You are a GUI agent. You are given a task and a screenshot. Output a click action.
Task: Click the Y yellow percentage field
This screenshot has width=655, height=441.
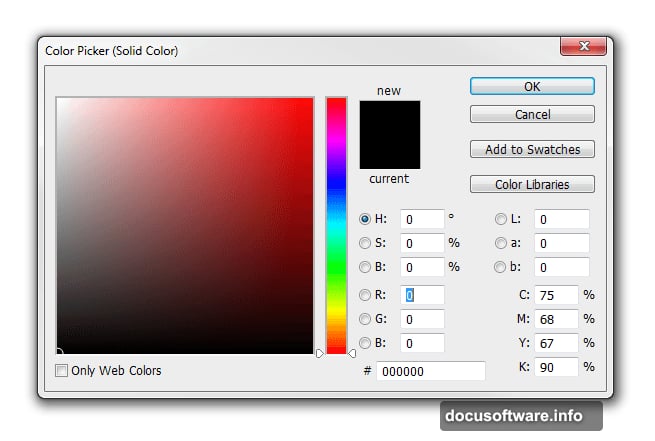(x=556, y=343)
